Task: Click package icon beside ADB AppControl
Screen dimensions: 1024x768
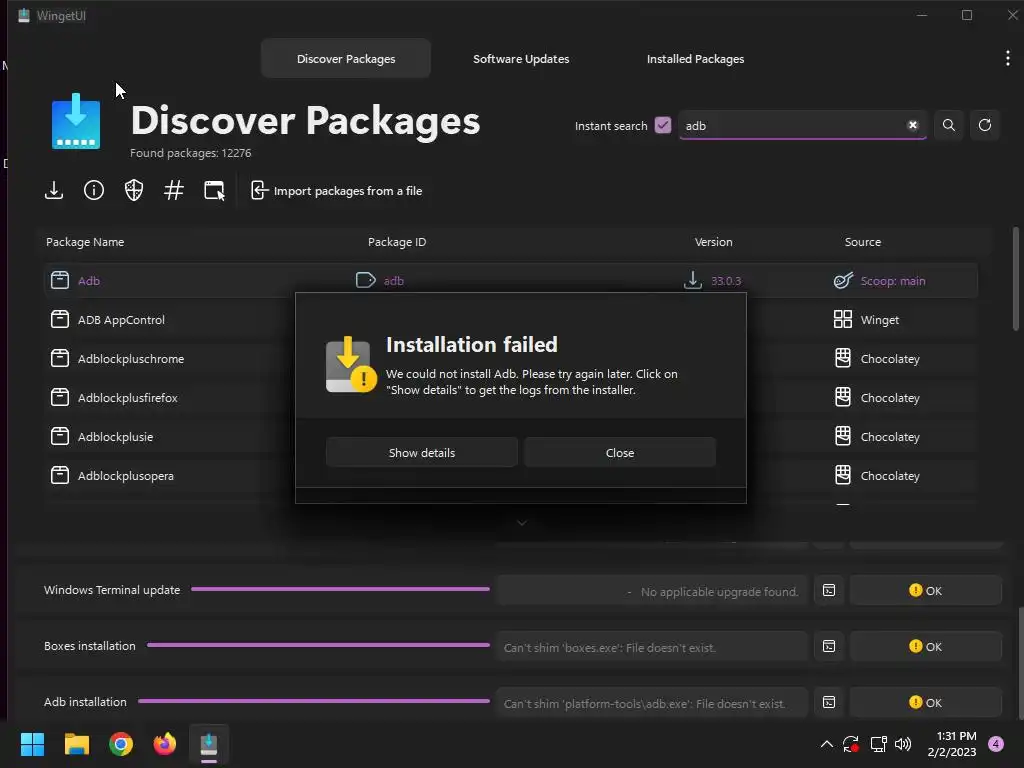Action: click(x=59, y=319)
